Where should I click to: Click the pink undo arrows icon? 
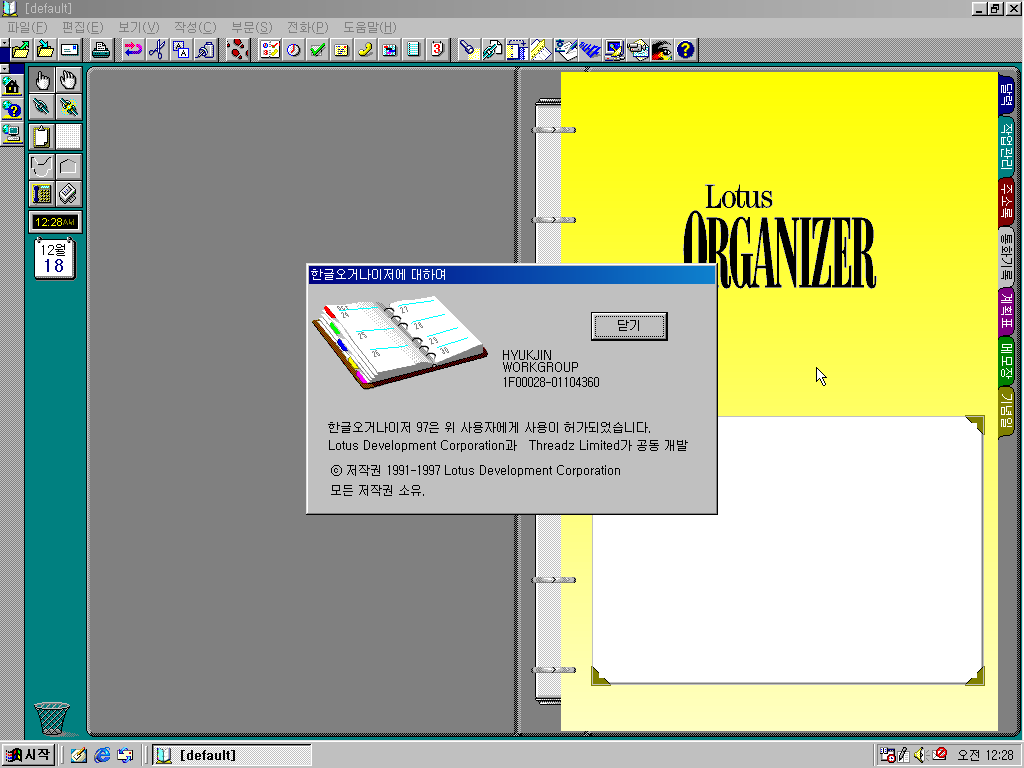133,50
